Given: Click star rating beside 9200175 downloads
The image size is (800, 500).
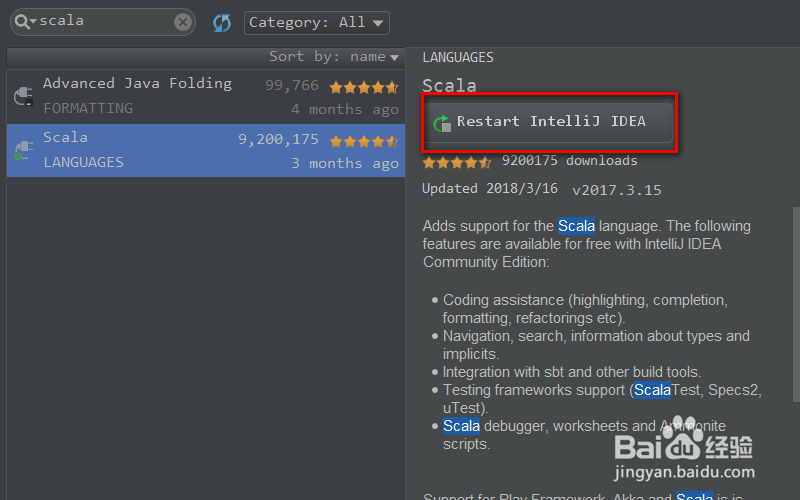Looking at the screenshot, I should pos(457,161).
